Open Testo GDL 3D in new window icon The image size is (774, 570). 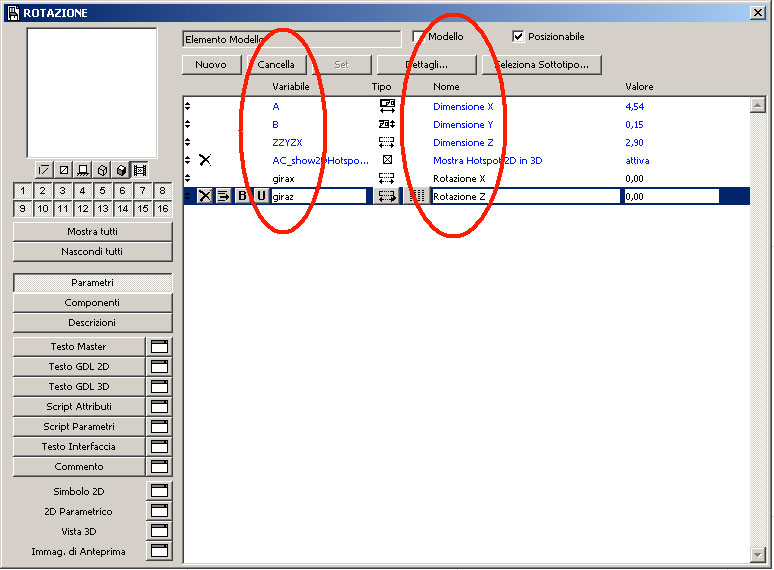click(159, 387)
